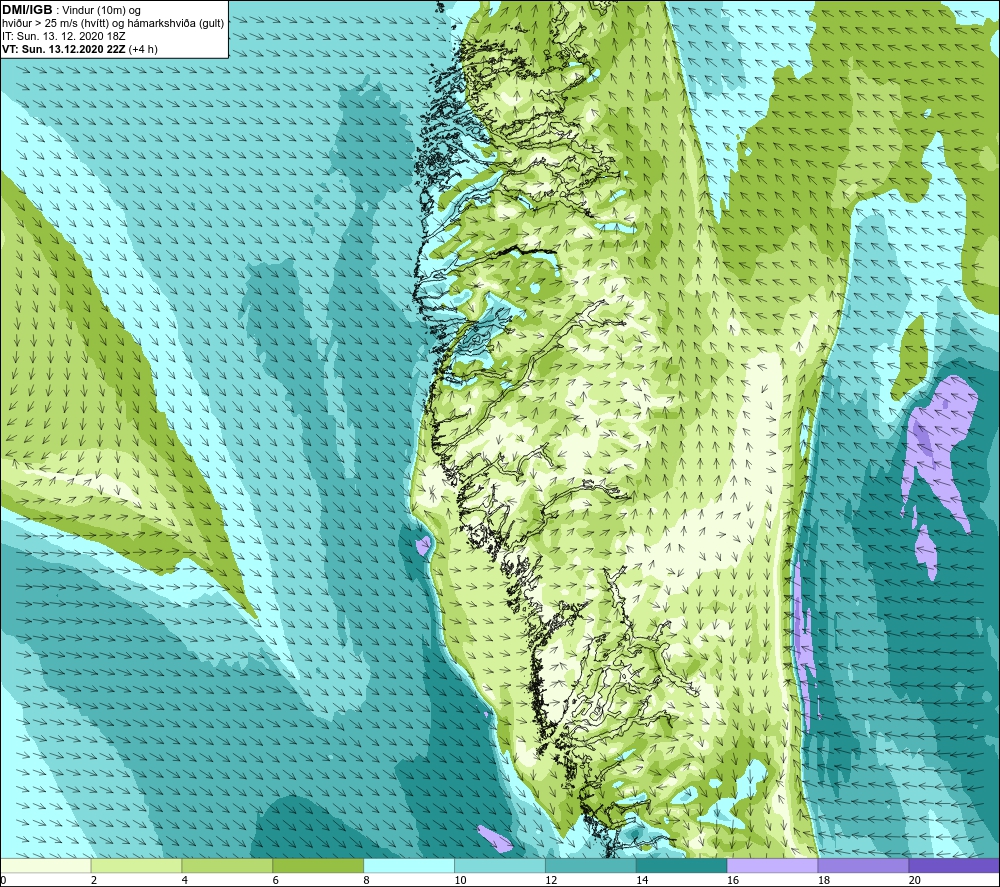This screenshot has height=887, width=1000.
Task: Click the 4–6 m/s green legend swatch
Action: point(227,865)
